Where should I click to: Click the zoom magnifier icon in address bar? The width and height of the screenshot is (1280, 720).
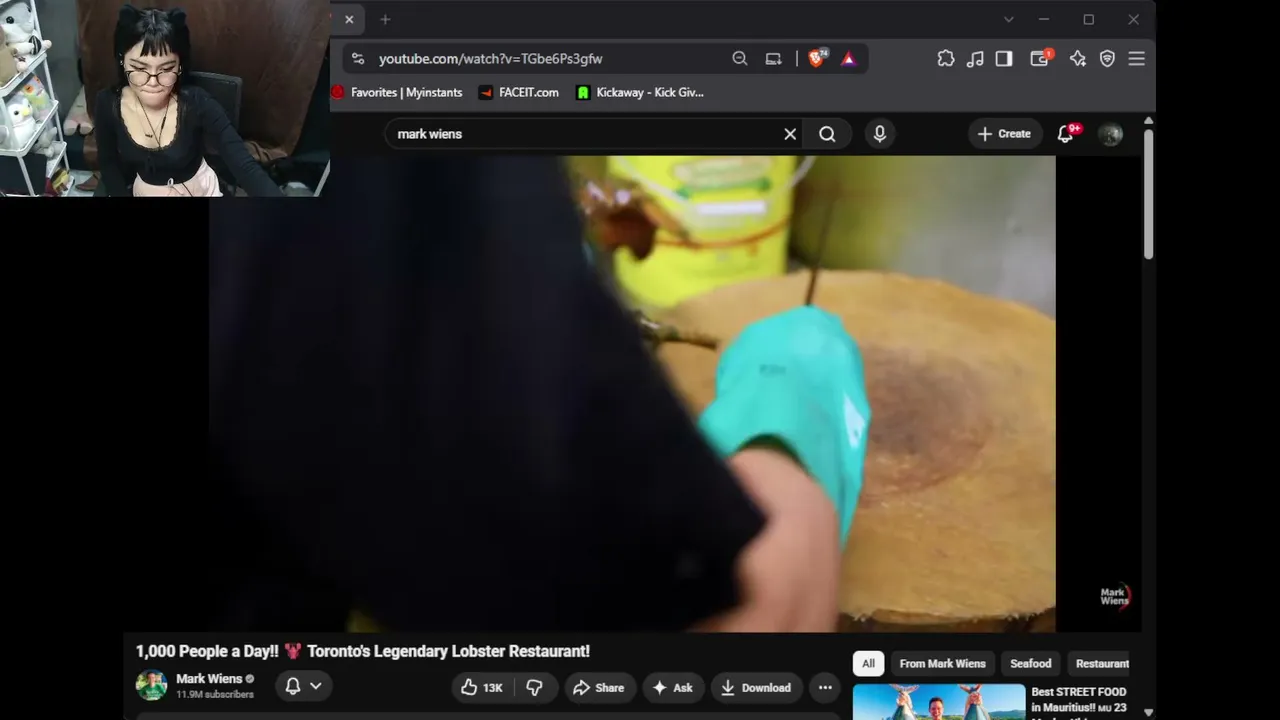tap(740, 59)
